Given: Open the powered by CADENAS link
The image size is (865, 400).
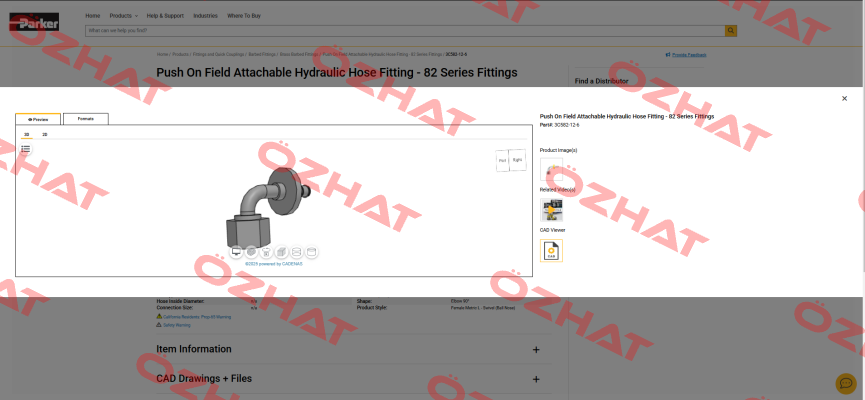Looking at the screenshot, I should [274, 264].
